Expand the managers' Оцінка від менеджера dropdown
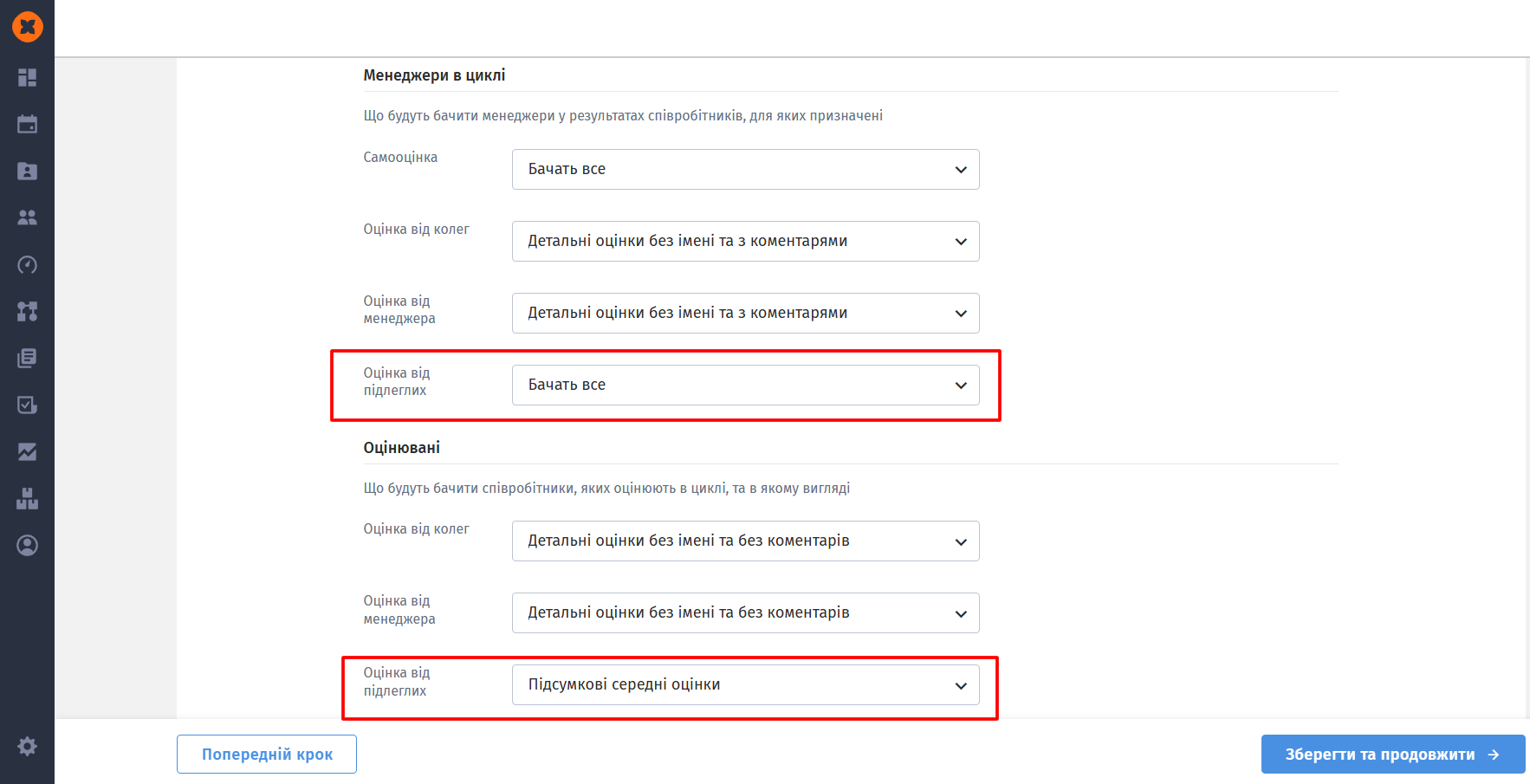Screen dimensions: 1530x784 [x=745, y=314]
